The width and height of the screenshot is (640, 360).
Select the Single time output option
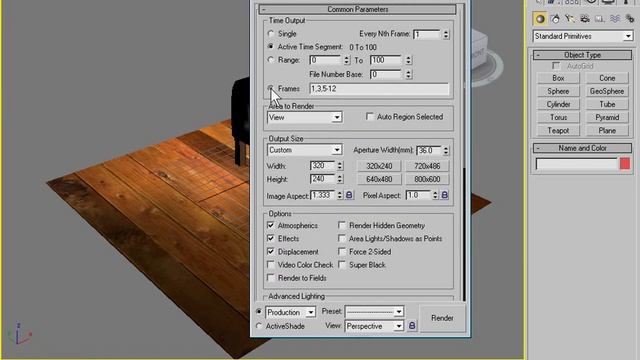click(271, 33)
